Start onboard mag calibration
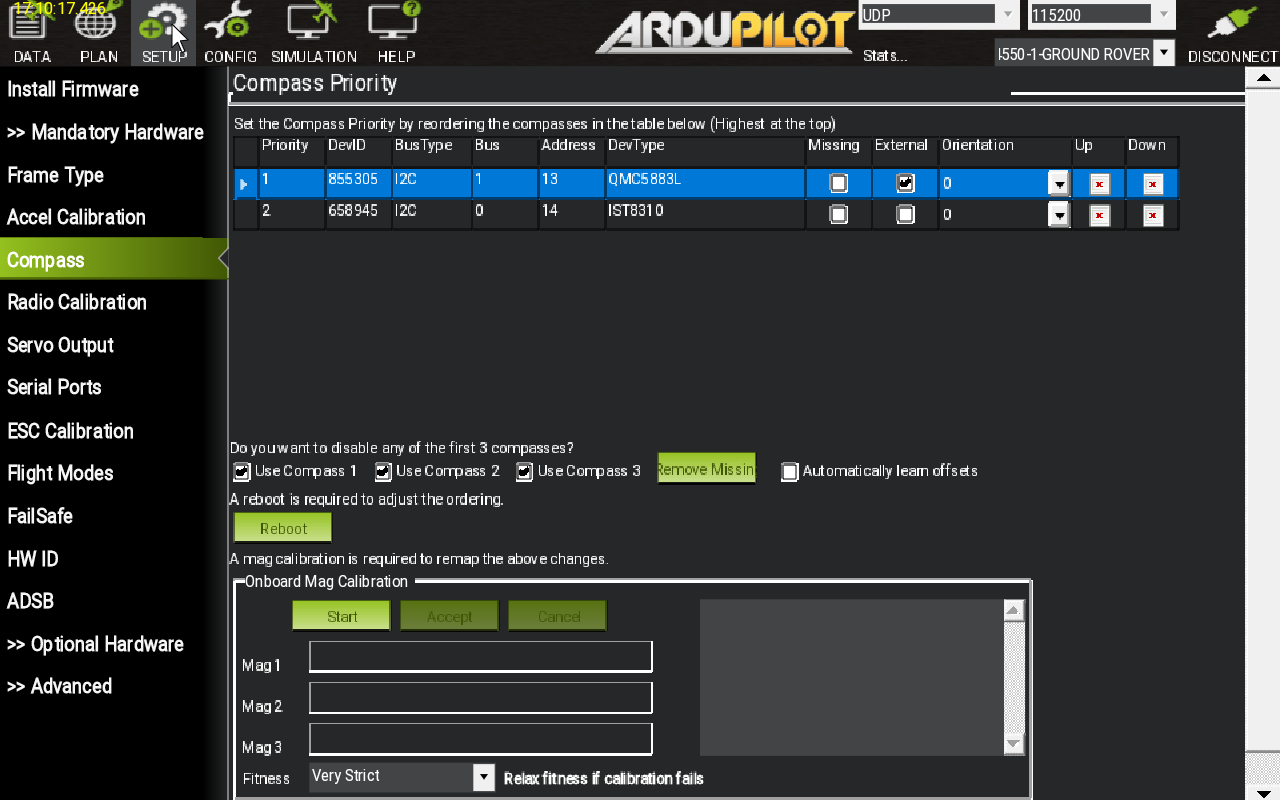 tap(341, 616)
